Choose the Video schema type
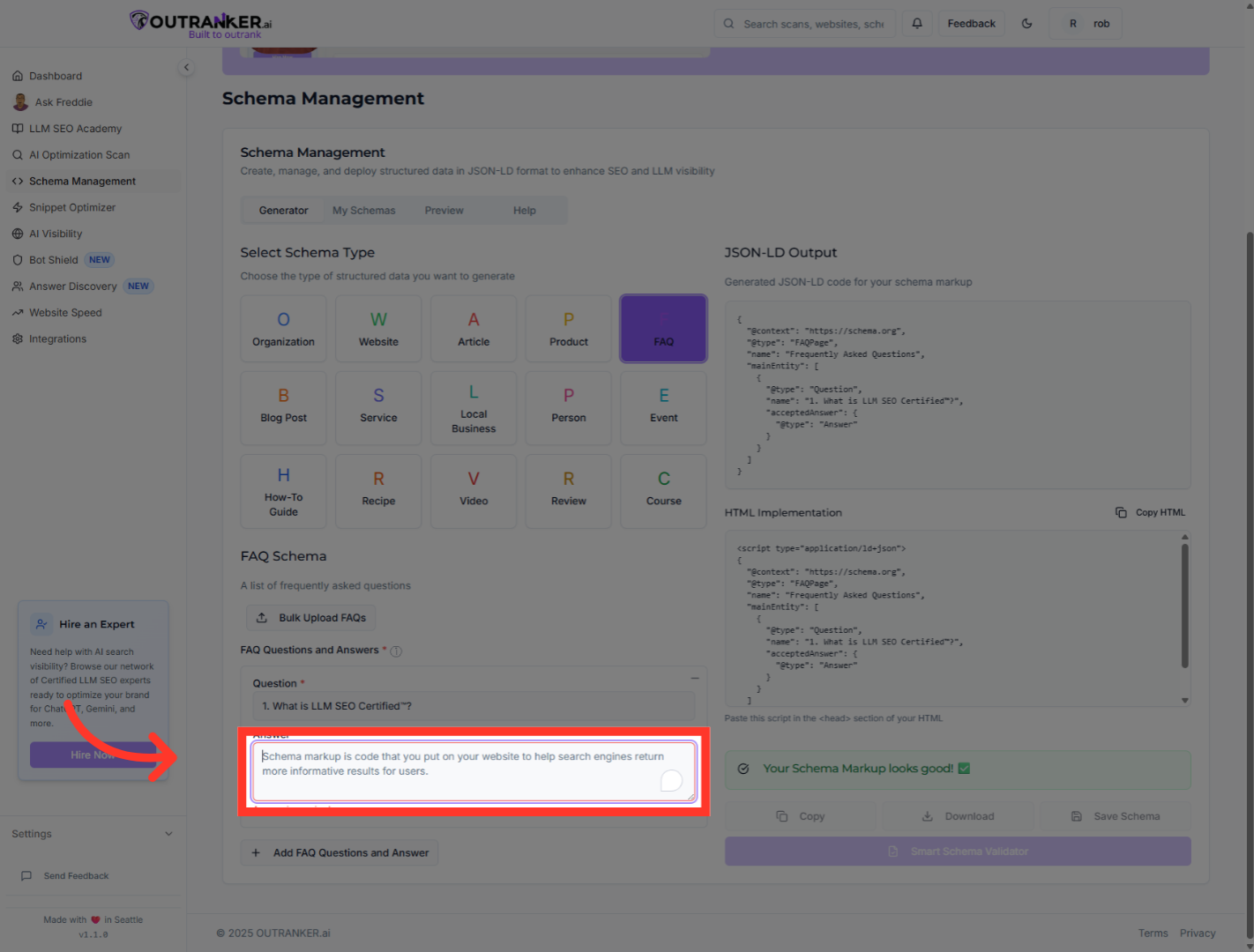Image resolution: width=1254 pixels, height=952 pixels. pyautogui.click(x=474, y=492)
